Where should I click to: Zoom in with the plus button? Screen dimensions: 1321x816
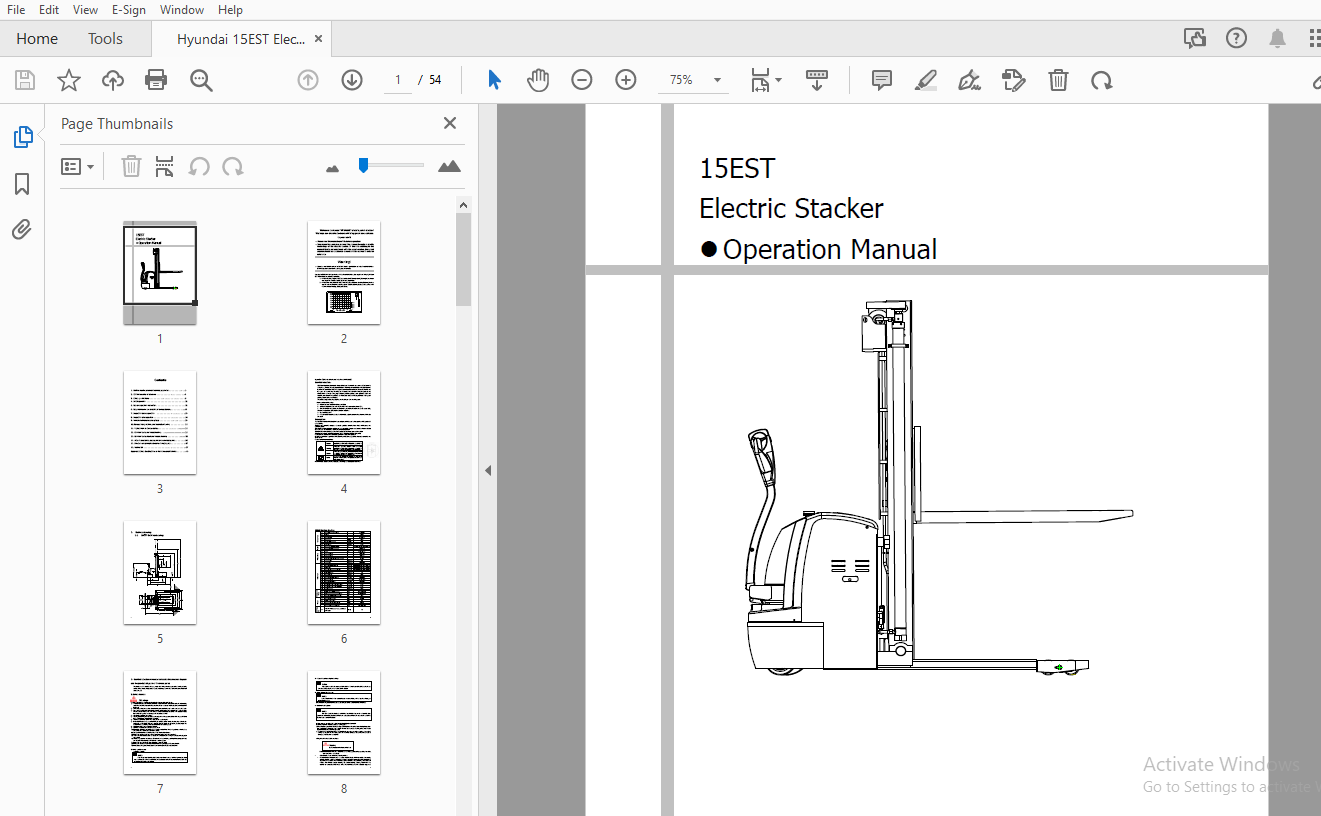[626, 80]
